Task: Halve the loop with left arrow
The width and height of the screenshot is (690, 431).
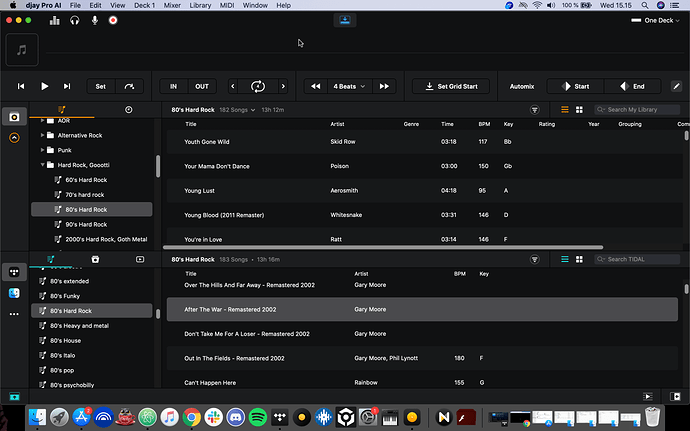Action: tap(233, 86)
